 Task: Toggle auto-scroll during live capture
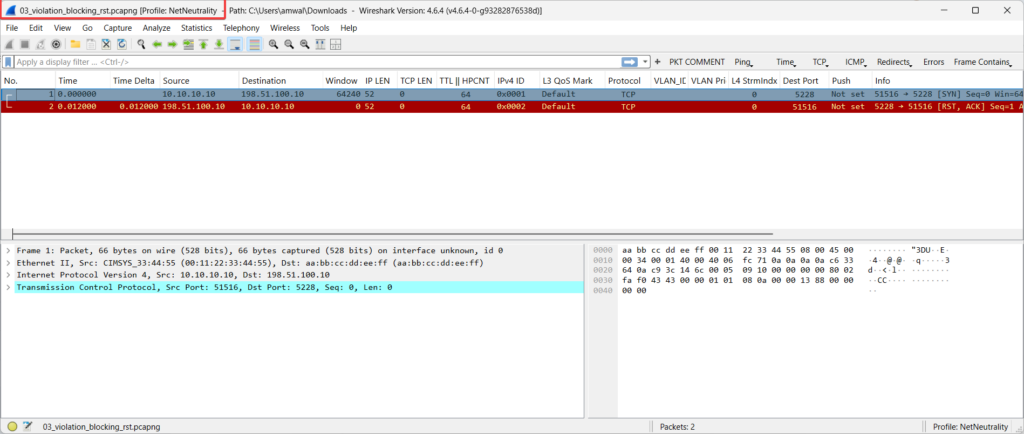[236, 45]
